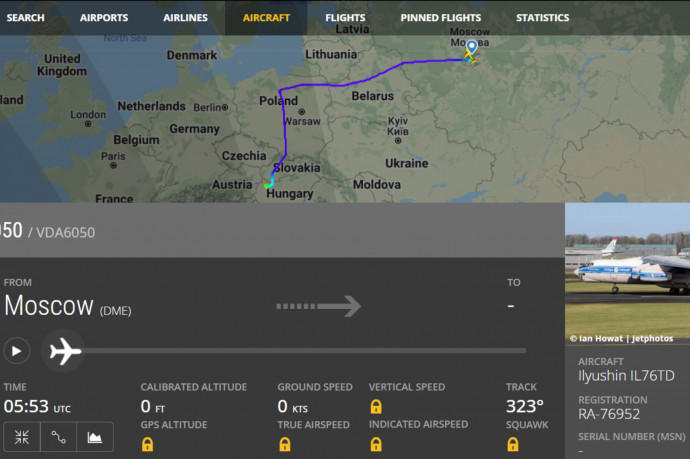Click the Indicated Airspeed lock icon
690x459 pixels.
[376, 443]
